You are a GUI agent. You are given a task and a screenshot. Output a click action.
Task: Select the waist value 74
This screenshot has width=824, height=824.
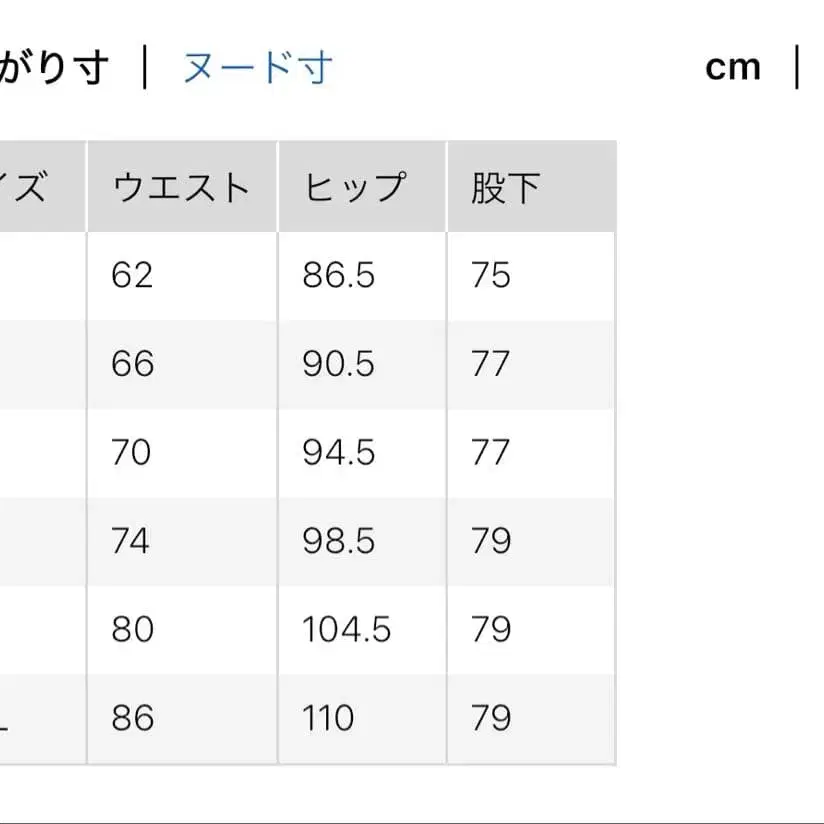click(130, 540)
